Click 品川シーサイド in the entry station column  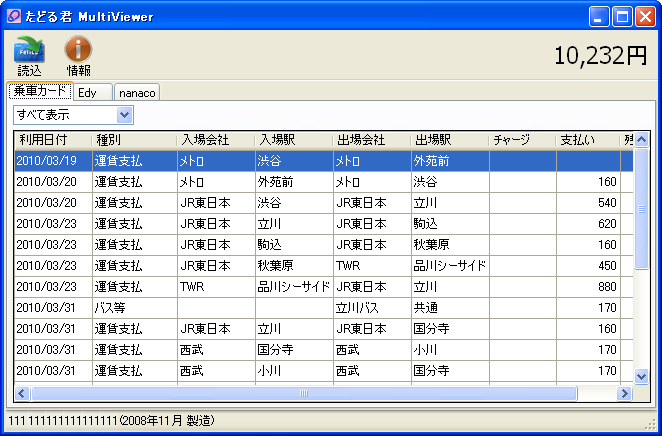click(294, 287)
